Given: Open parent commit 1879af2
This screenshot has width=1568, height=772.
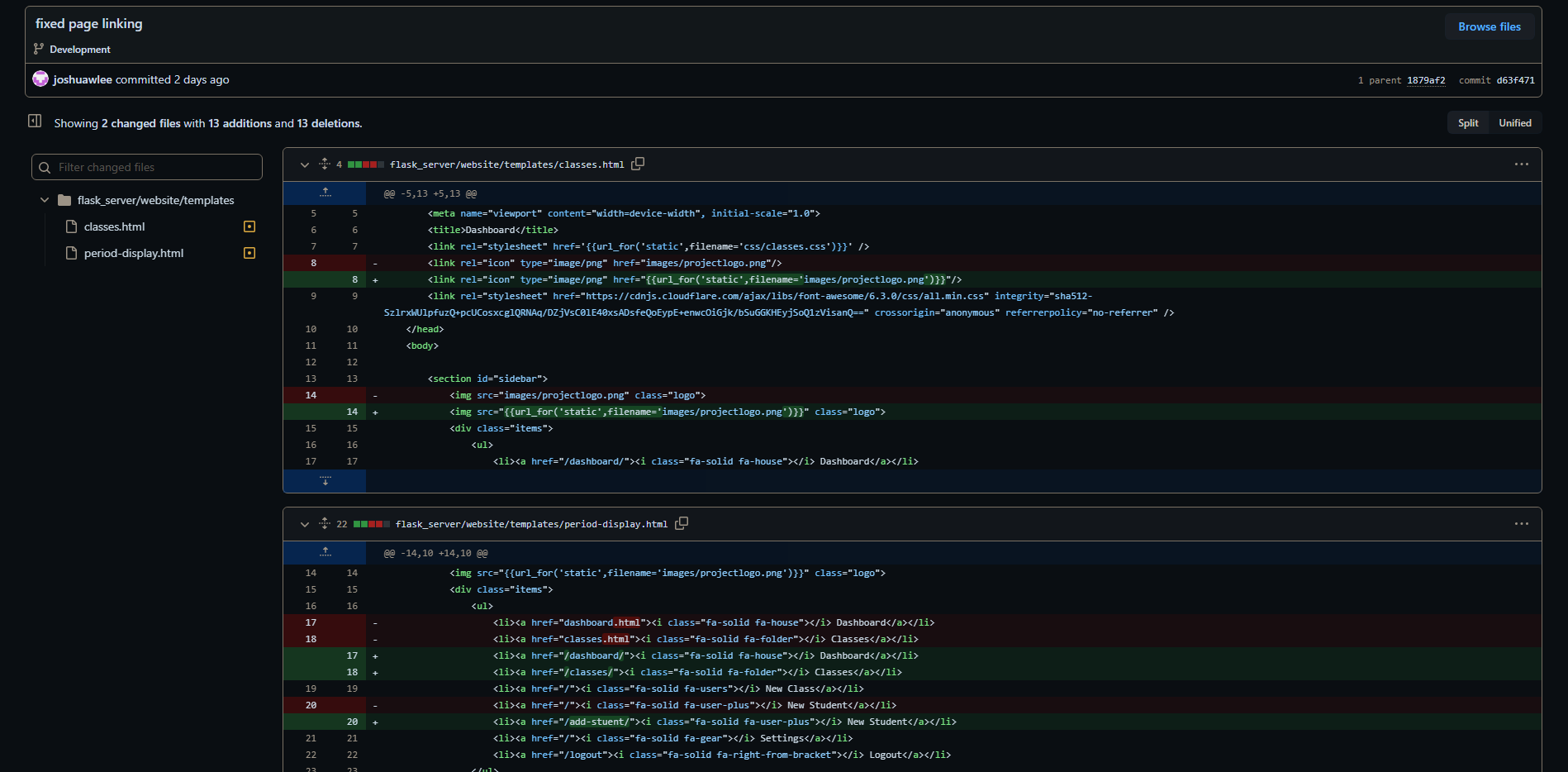Looking at the screenshot, I should coord(1425,80).
